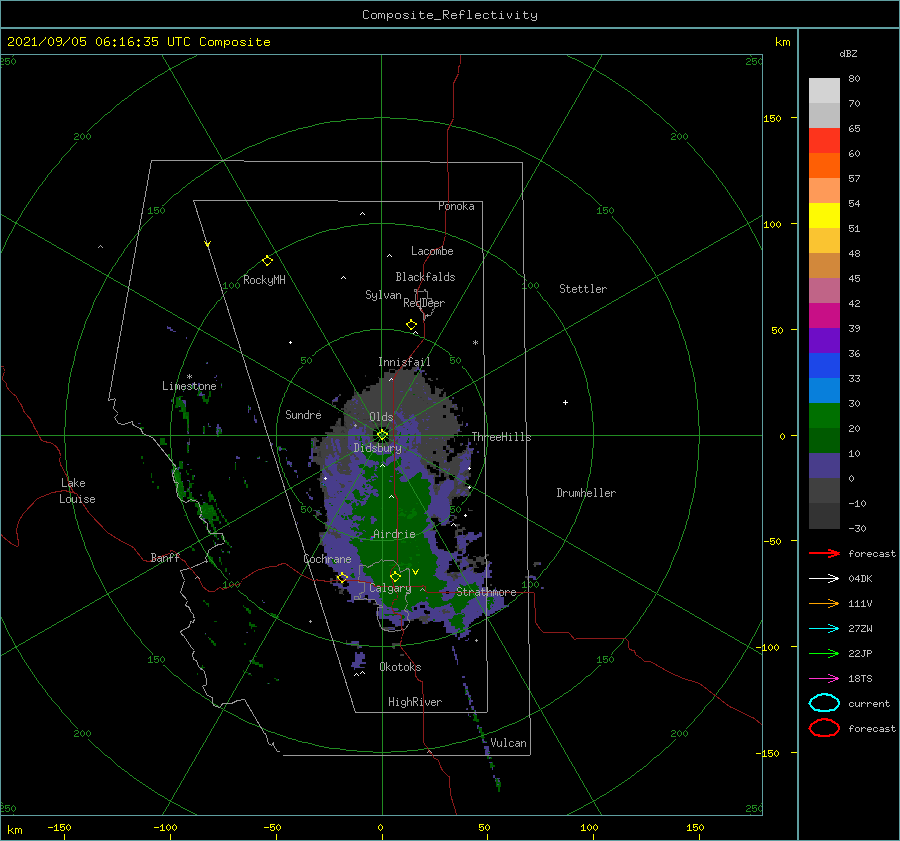900x841 pixels.
Task: Click the Limestone label
Action: click(x=189, y=386)
